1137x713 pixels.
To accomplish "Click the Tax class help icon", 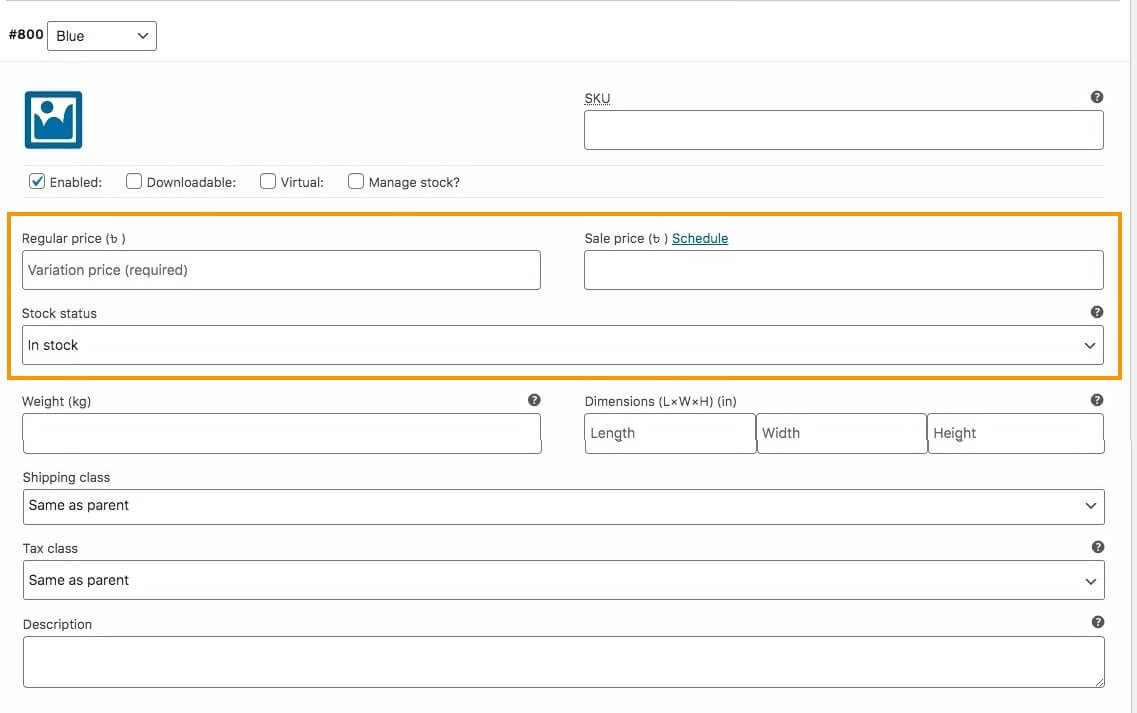I will tap(1097, 547).
